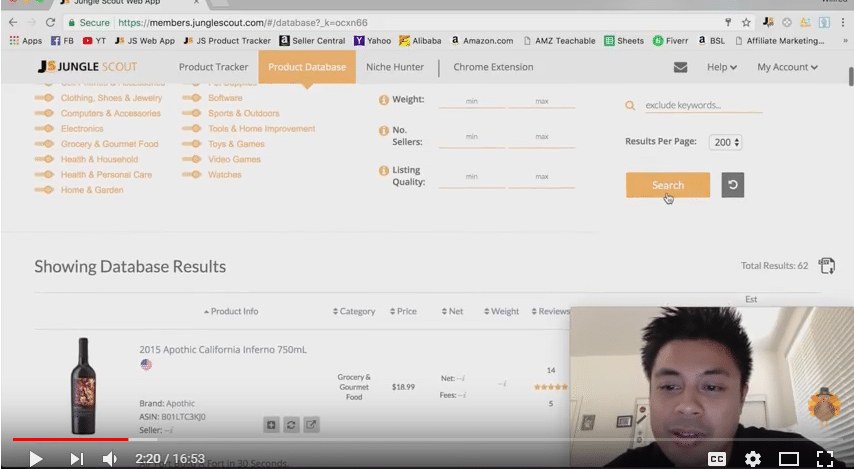Image resolution: width=854 pixels, height=469 pixels.
Task: Expand the My Account menu
Action: coord(787,67)
